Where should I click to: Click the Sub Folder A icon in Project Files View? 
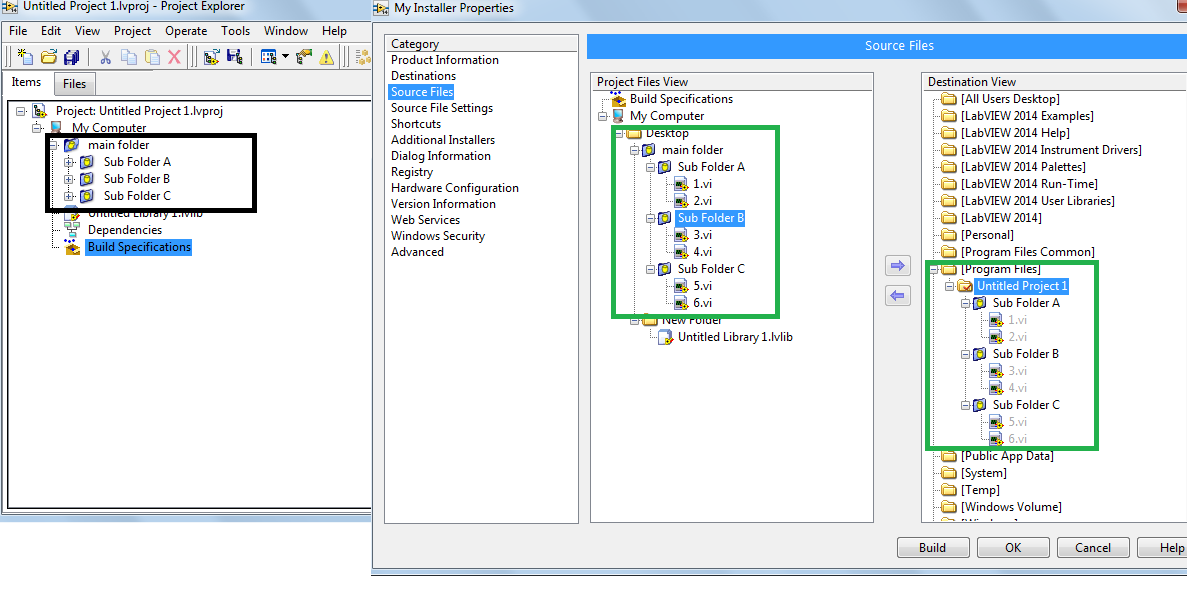coord(665,167)
